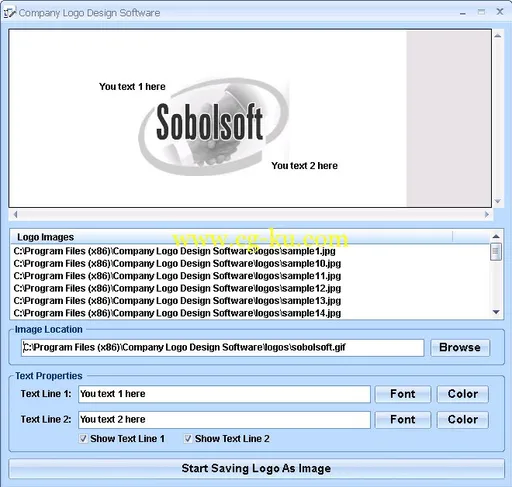Open Color picker for Text Line 1
512x487 pixels.
coord(463,394)
